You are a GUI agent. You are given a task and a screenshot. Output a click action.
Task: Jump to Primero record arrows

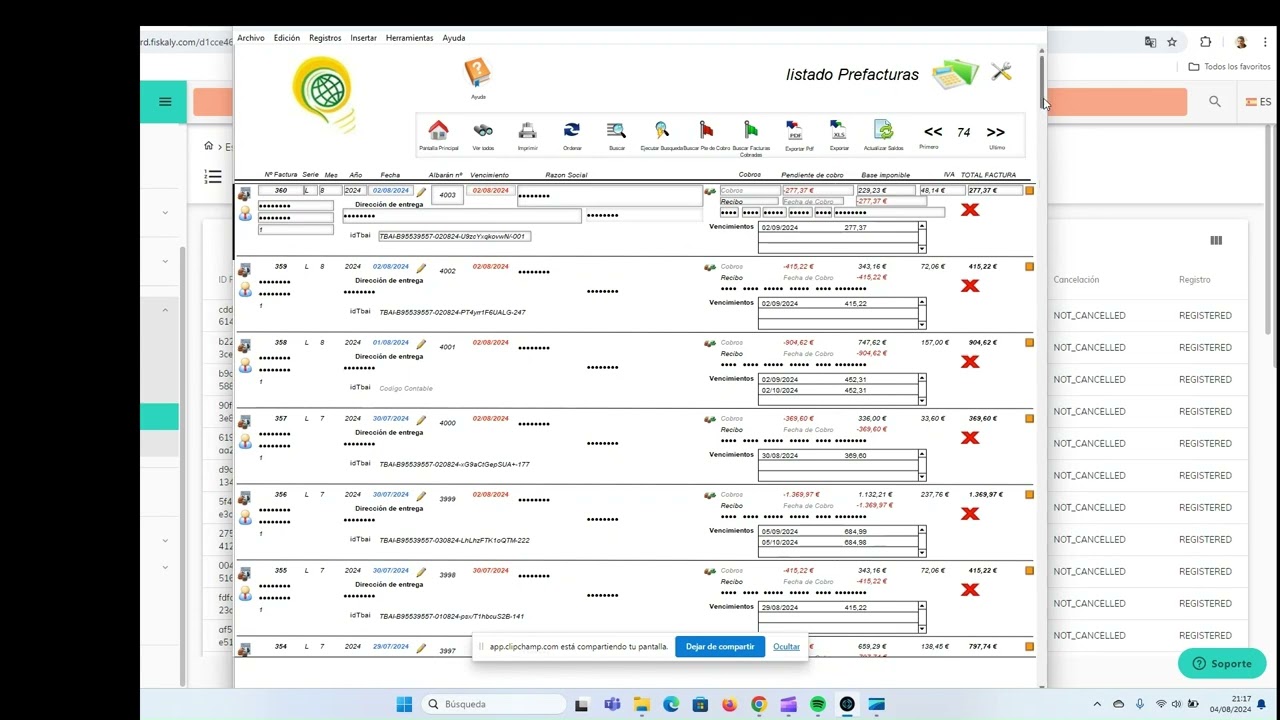click(x=932, y=132)
